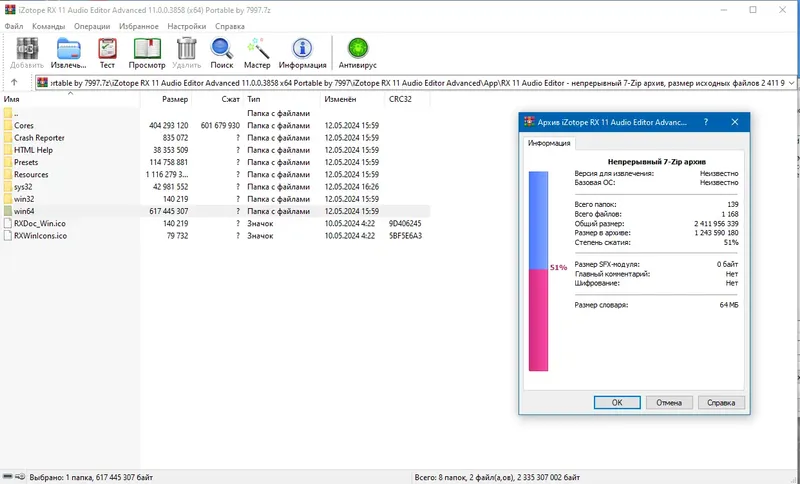Click the Cores folder icon
800x484 pixels.
click(8, 125)
